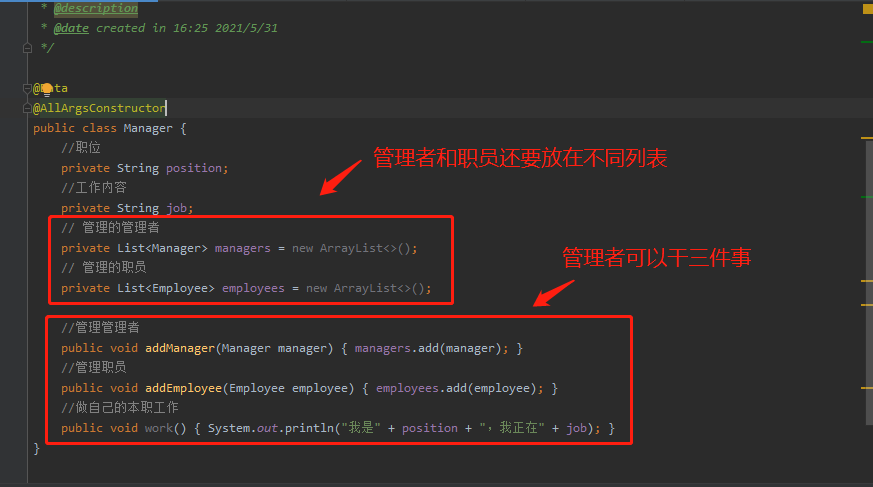The width and height of the screenshot is (873, 487).
Task: Click the work method name
Action: click(159, 429)
